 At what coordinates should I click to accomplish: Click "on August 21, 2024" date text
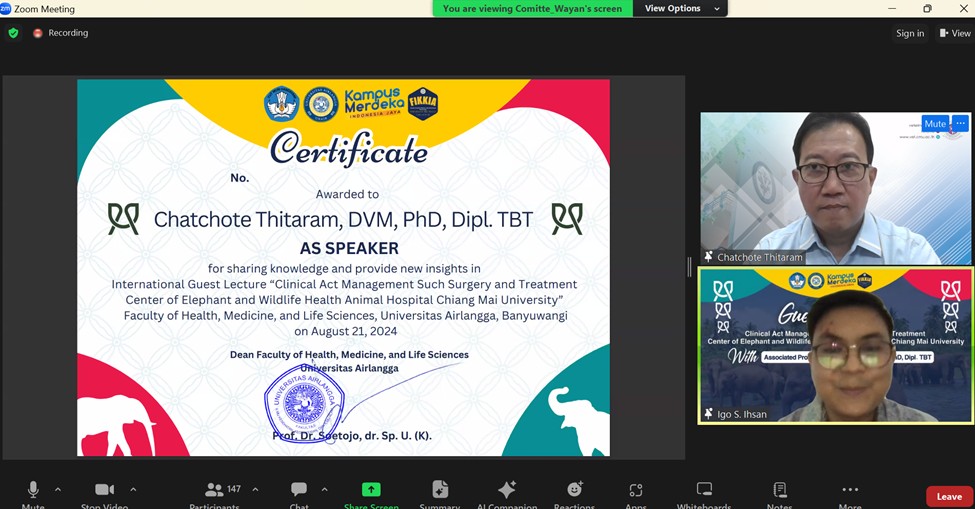(346, 331)
